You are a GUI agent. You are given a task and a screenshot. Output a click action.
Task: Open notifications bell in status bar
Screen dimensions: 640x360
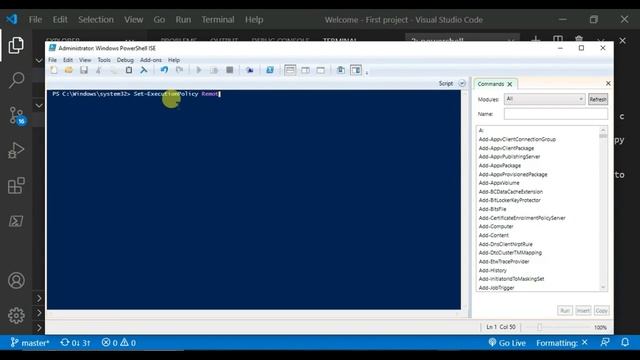tap(625, 342)
